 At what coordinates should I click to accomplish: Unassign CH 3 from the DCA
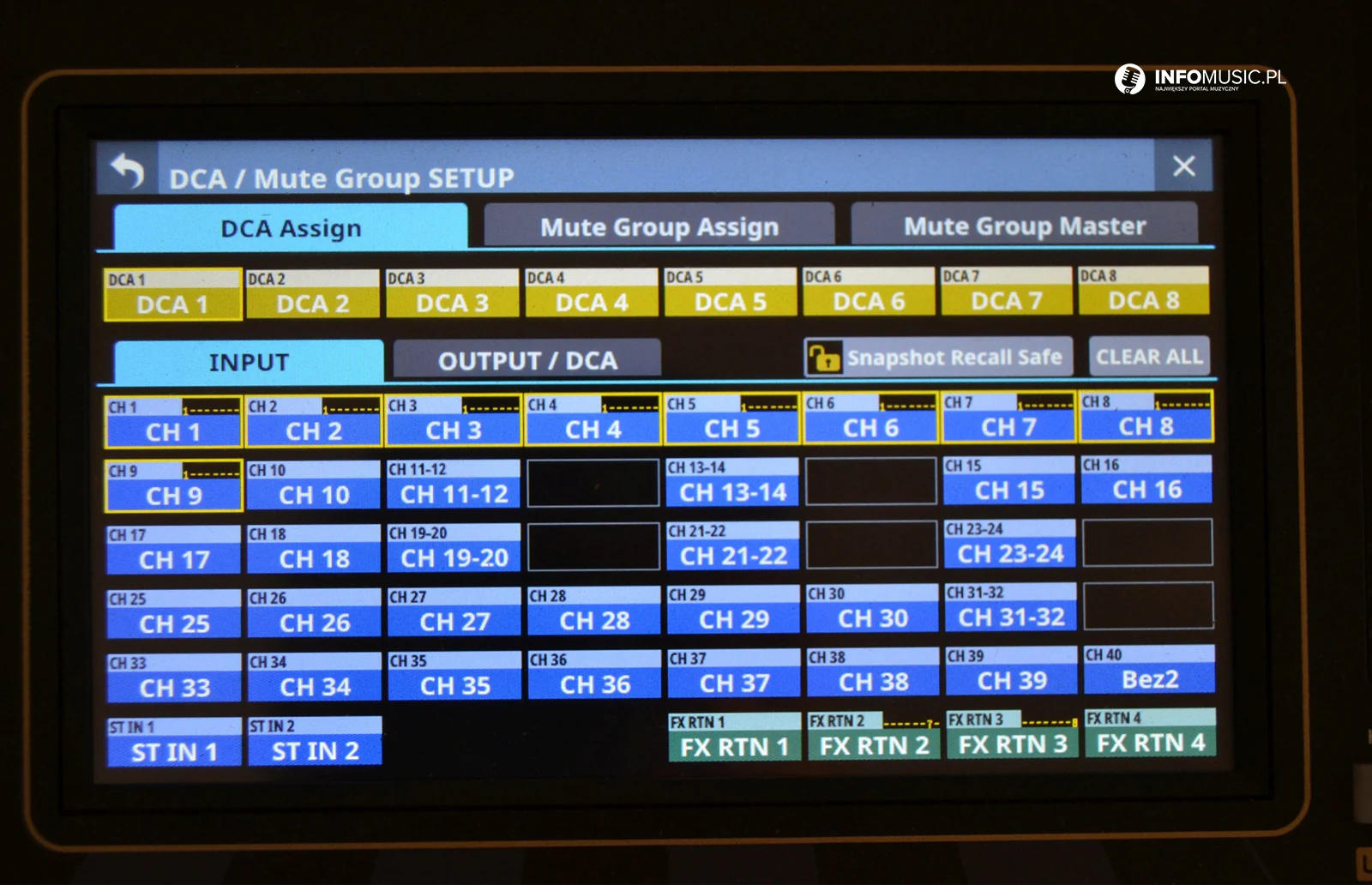[454, 420]
